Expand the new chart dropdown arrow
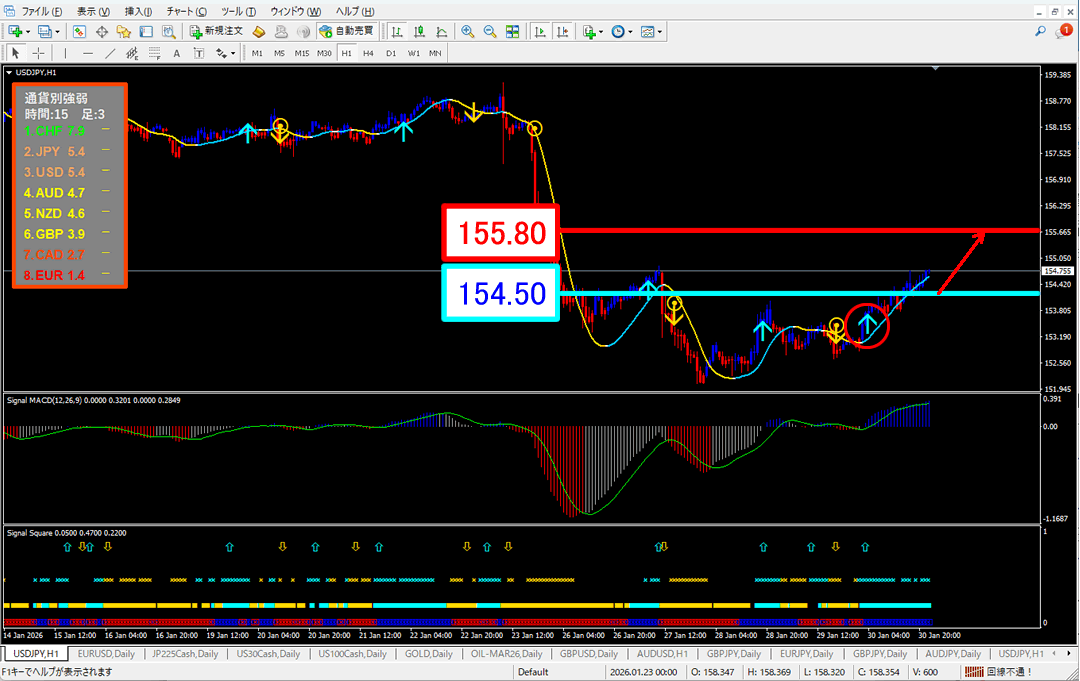This screenshot has height=681, width=1080. click(x=27, y=32)
